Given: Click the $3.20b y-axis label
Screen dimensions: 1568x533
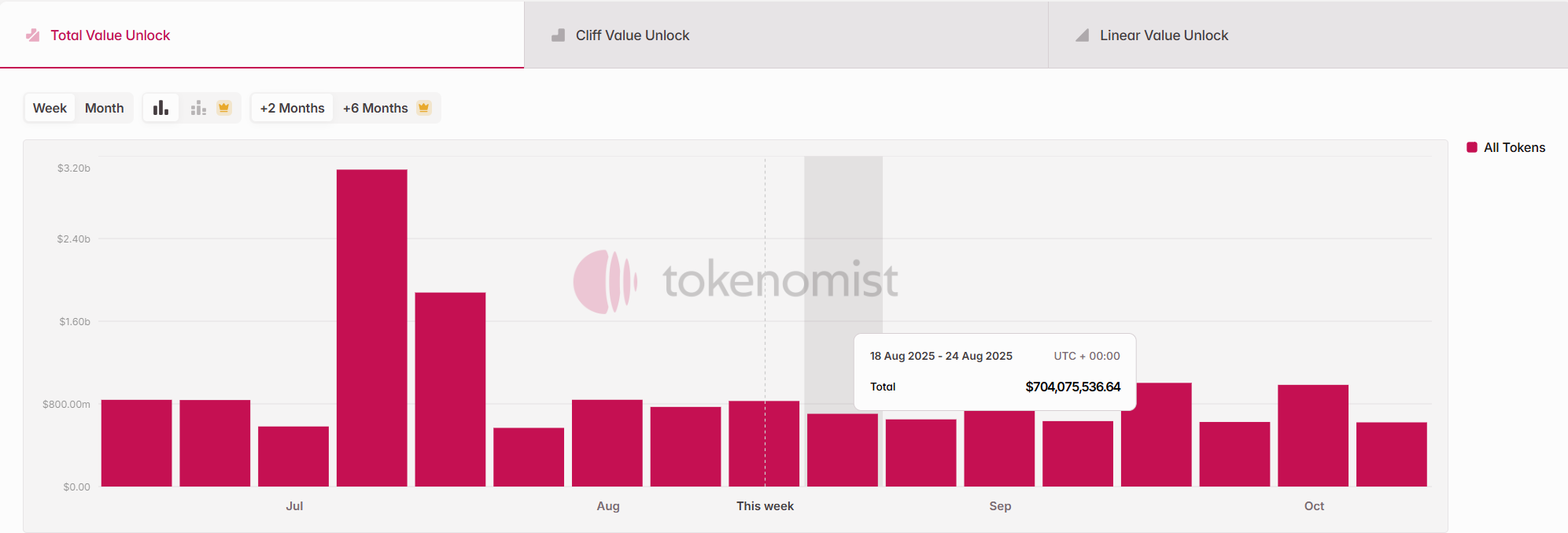Looking at the screenshot, I should pos(74,168).
